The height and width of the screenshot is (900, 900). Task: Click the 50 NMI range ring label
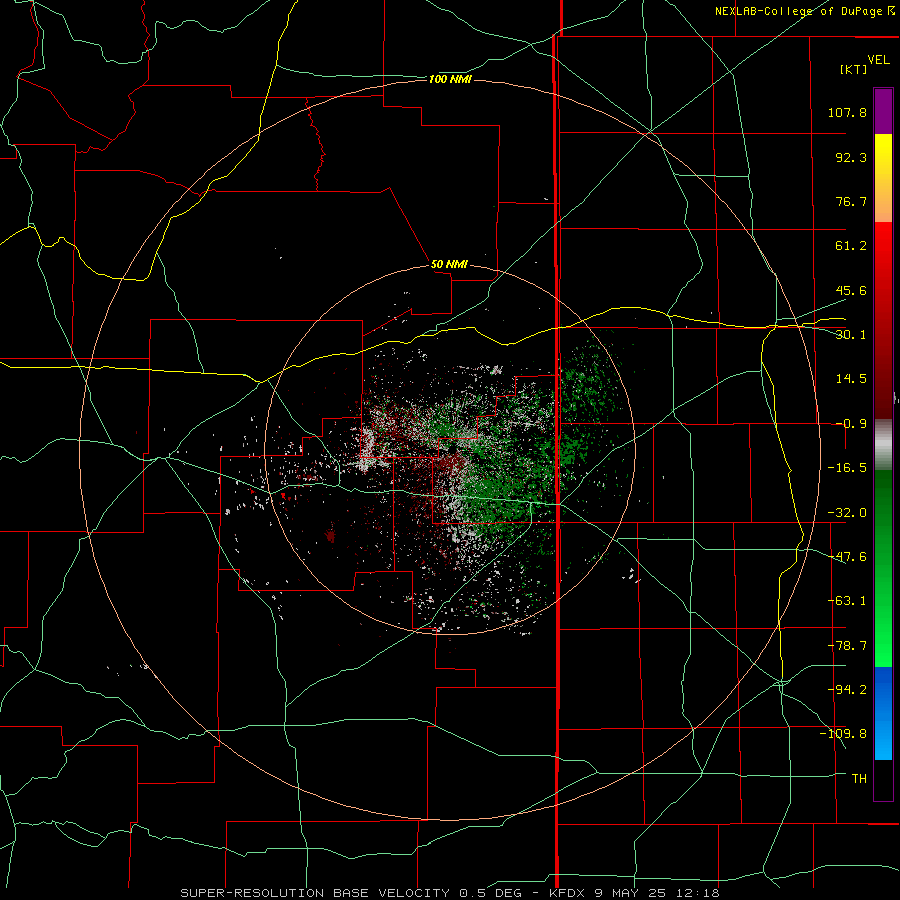pos(449,265)
